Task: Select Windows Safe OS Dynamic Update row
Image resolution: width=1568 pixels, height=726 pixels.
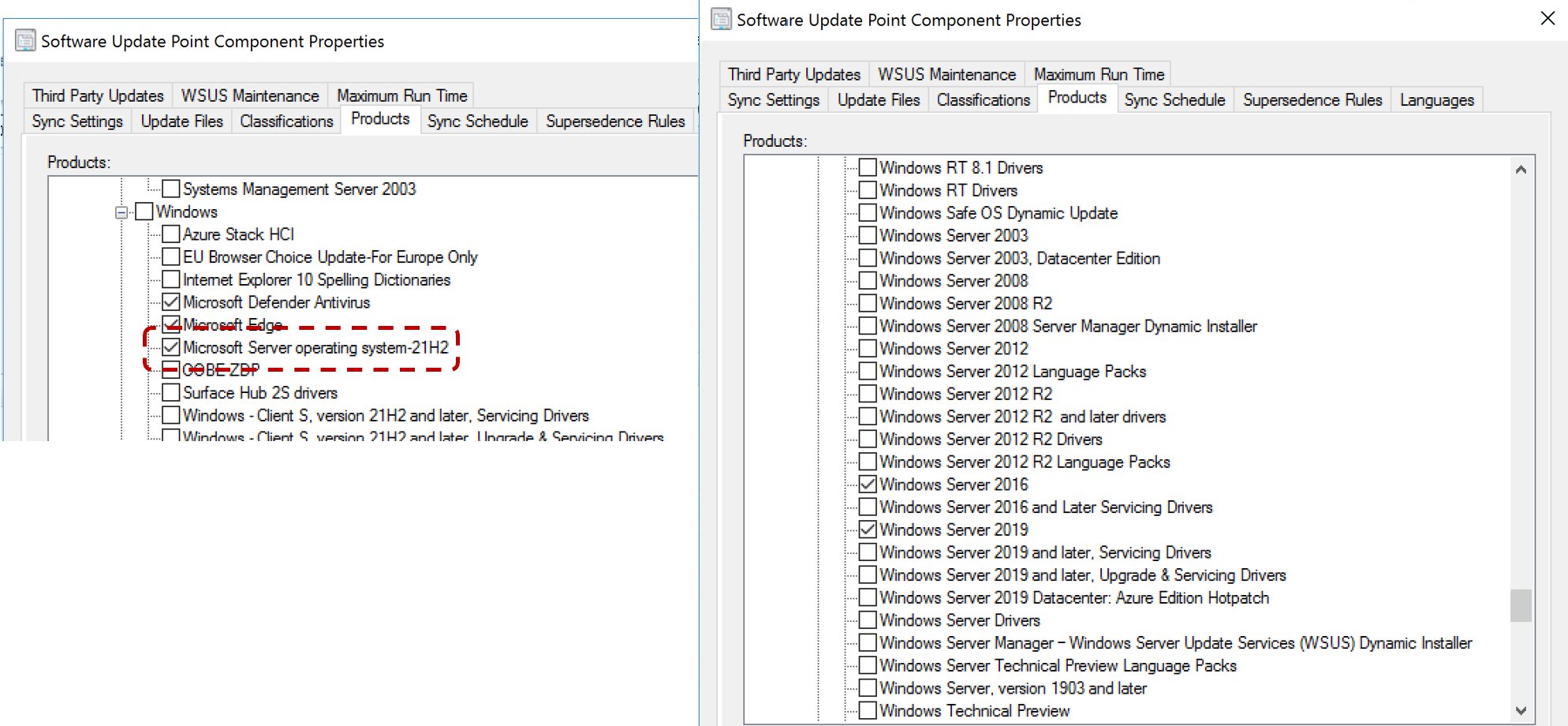Action: (x=999, y=213)
